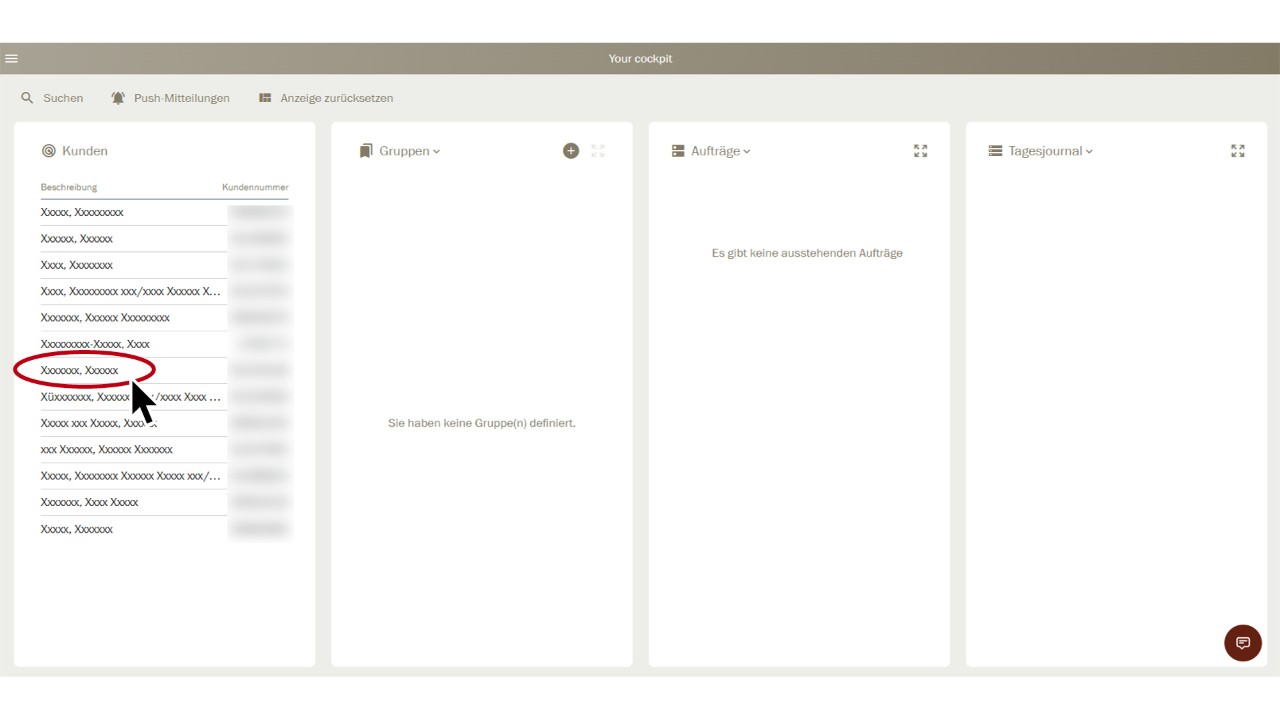1280x720 pixels.
Task: Select customer "xxx Xxxxxx, Xxxxxx Xxxxxxx"
Action: coord(106,449)
